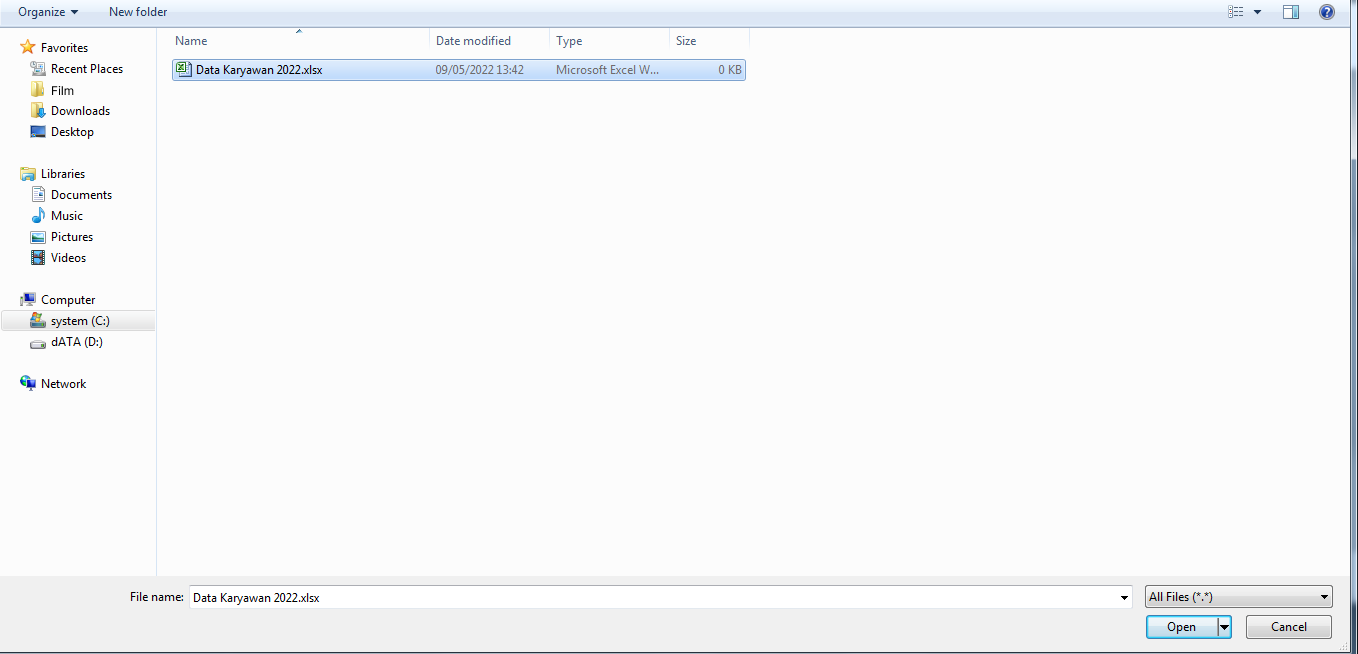Expand the Open button split arrow
1358x654 pixels.
pos(1224,627)
